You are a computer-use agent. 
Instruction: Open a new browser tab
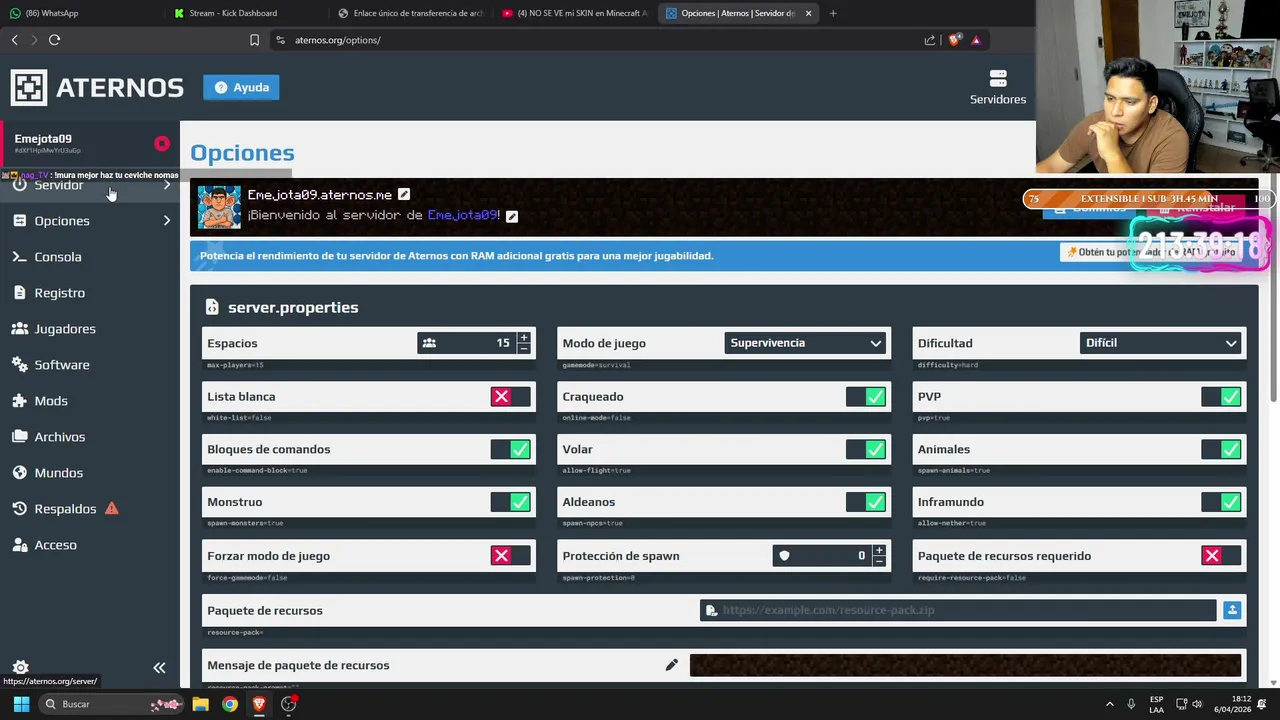point(833,13)
